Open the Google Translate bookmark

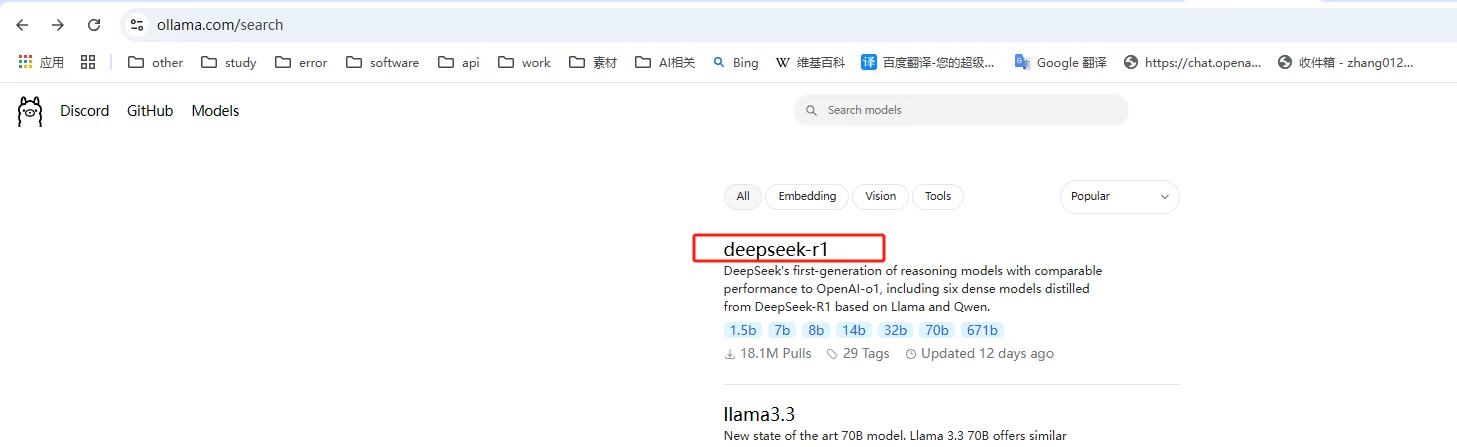1060,62
